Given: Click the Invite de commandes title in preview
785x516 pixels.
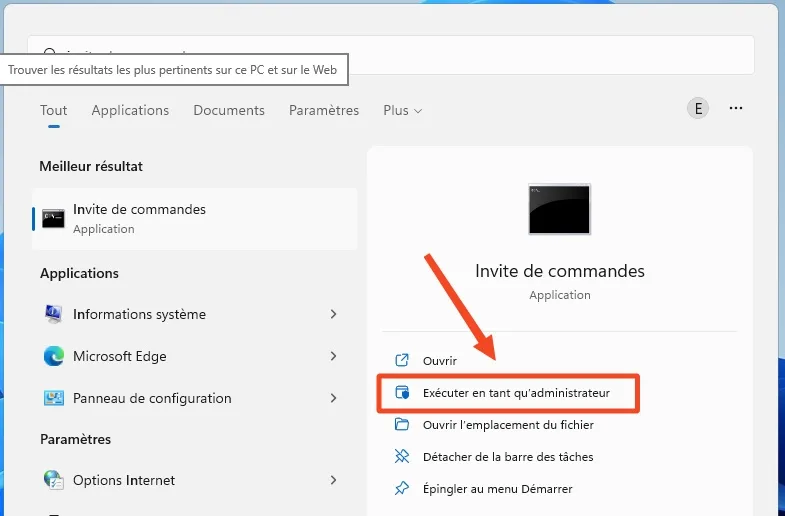Looking at the screenshot, I should coord(560,271).
